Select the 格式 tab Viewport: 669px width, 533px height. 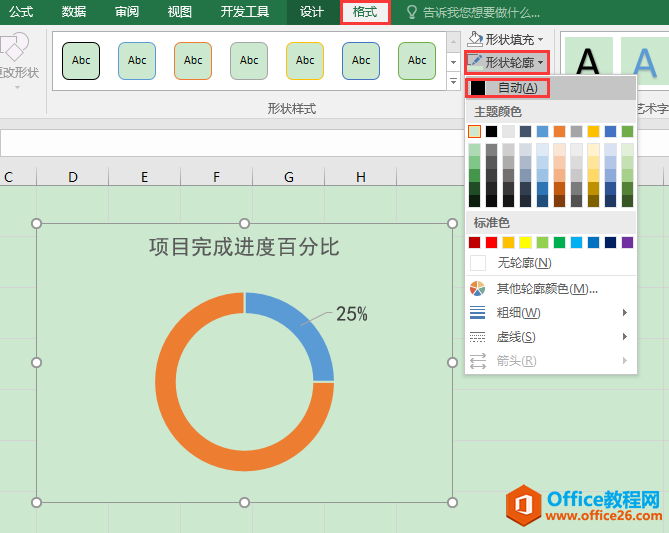click(x=365, y=12)
